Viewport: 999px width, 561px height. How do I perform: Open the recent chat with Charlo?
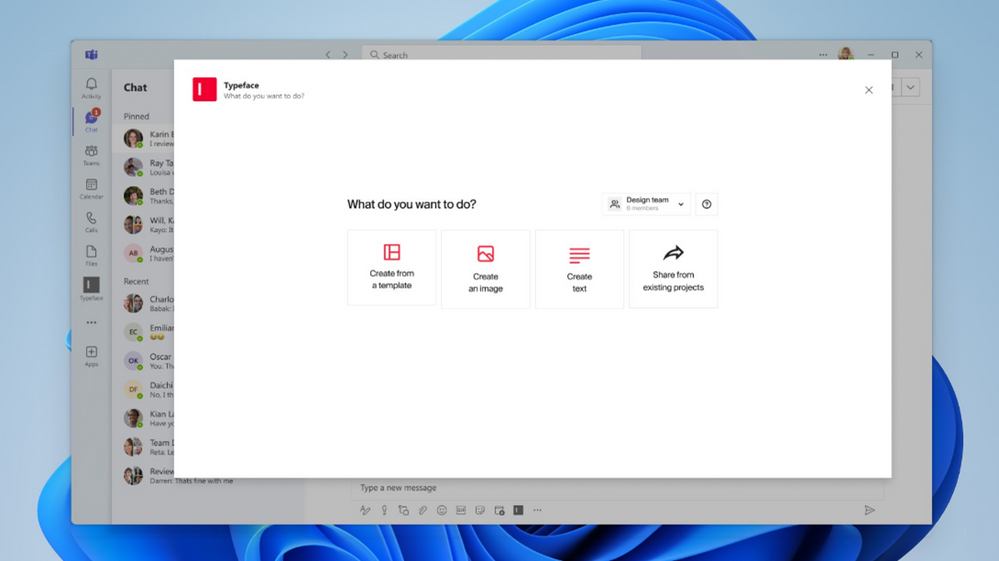[144, 303]
